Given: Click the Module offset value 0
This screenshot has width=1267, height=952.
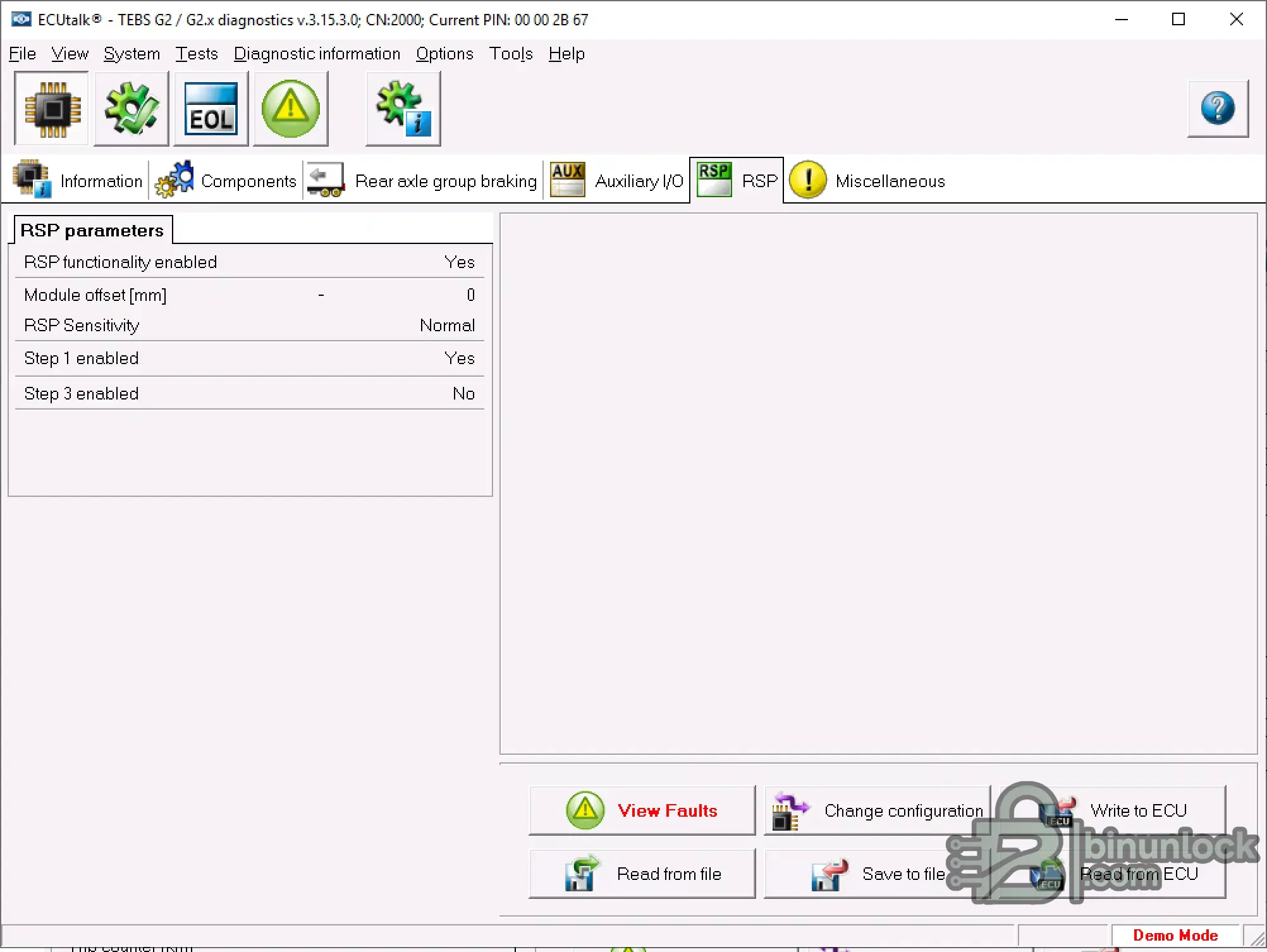Looking at the screenshot, I should (470, 295).
